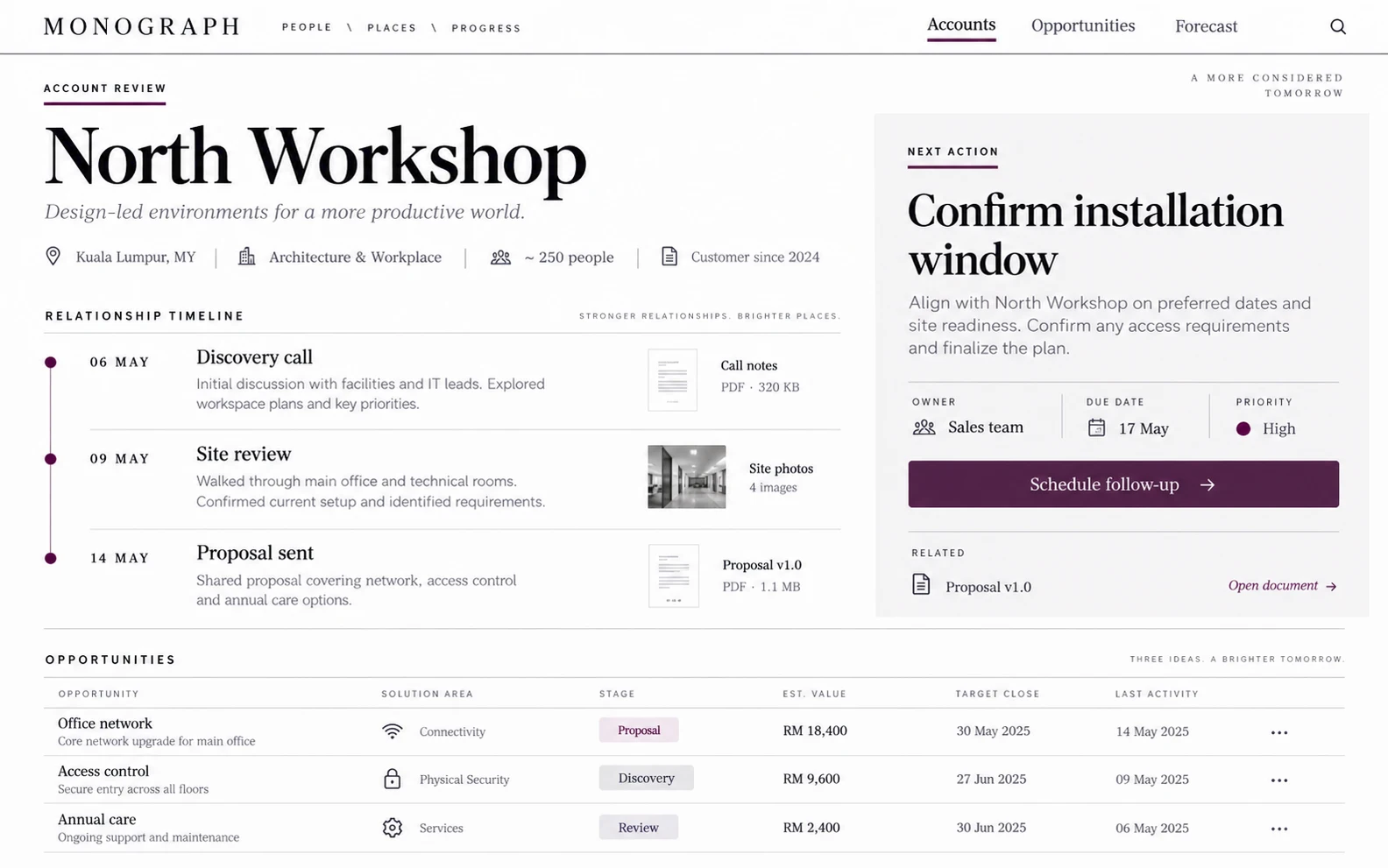Click the gear icon for Services

tap(393, 827)
